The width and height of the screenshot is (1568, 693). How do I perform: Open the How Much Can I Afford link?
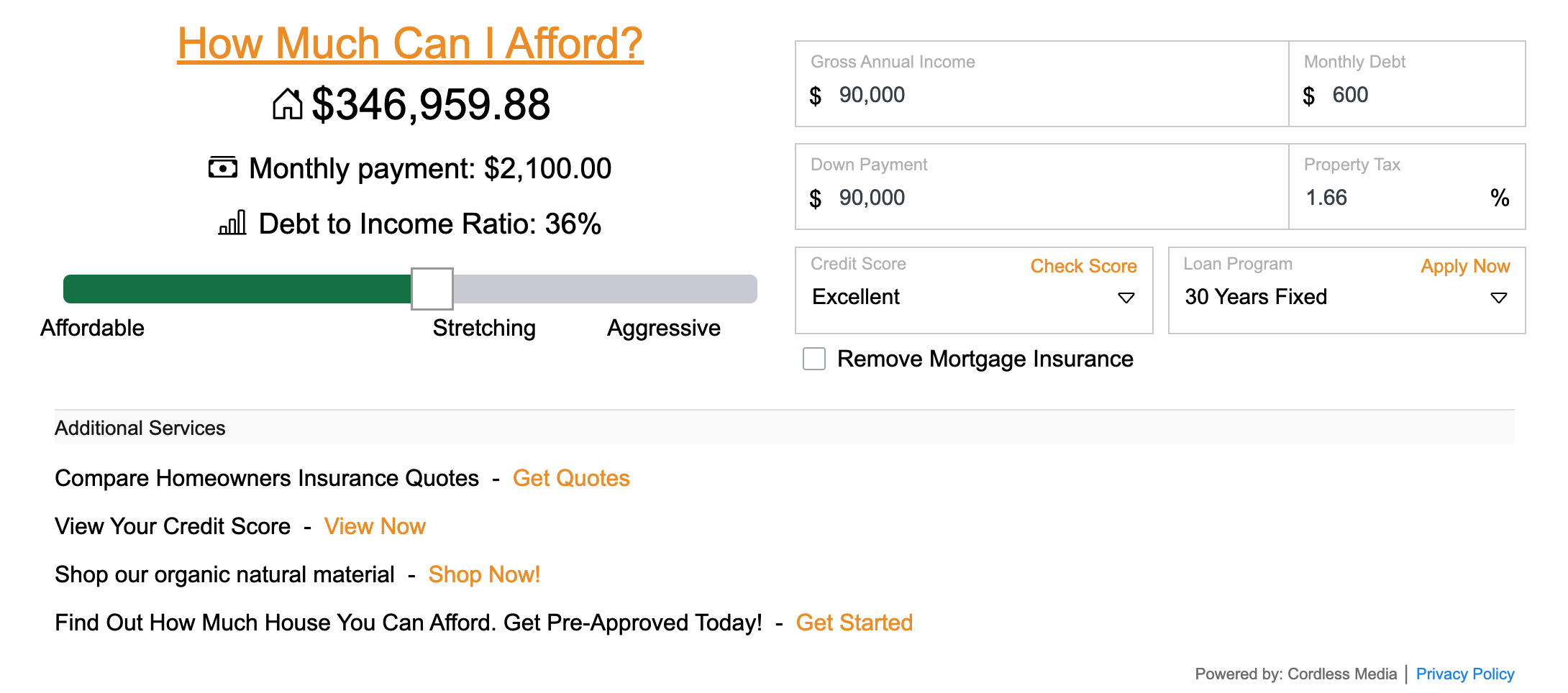(x=410, y=43)
